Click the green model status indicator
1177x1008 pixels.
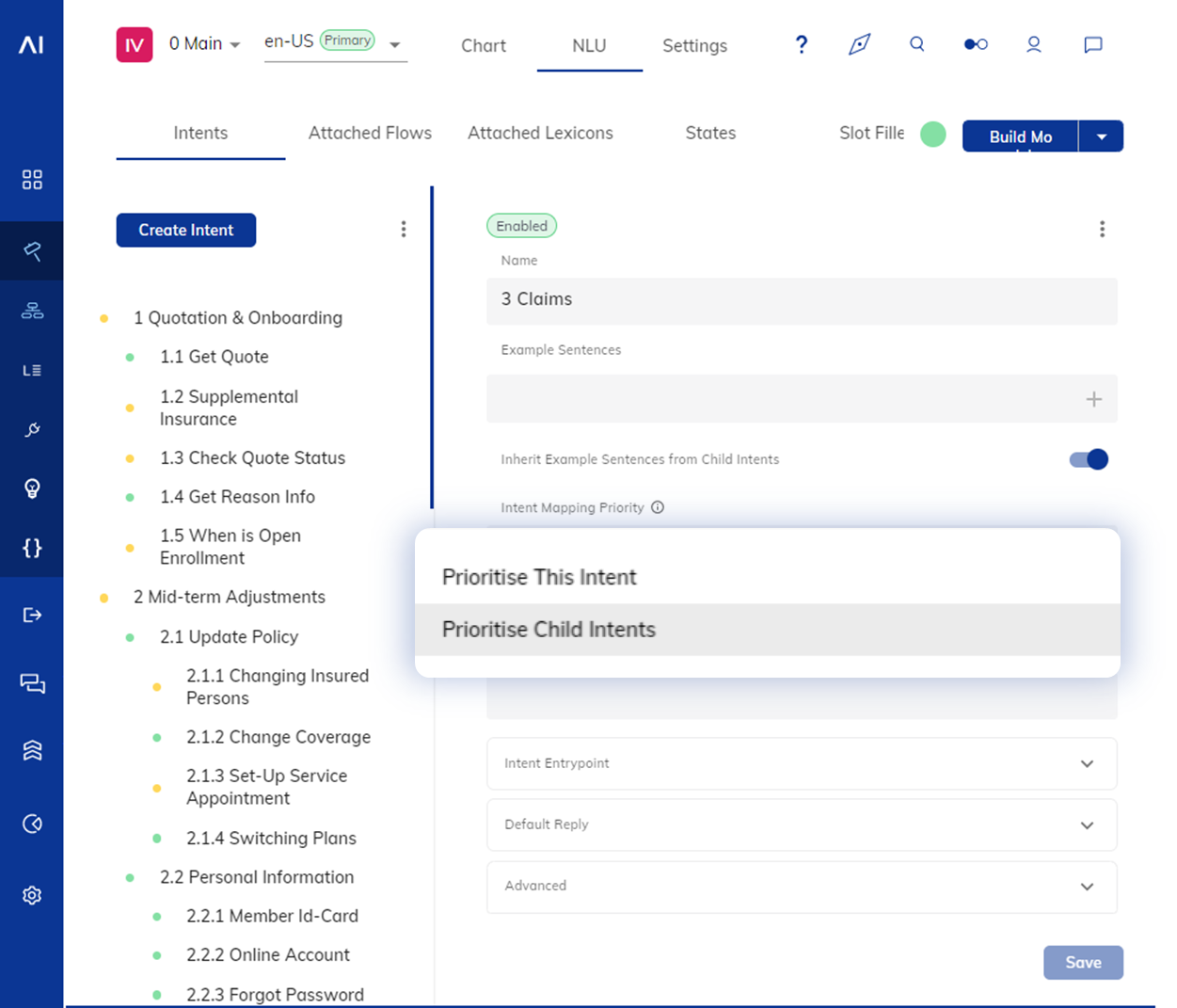tap(932, 135)
